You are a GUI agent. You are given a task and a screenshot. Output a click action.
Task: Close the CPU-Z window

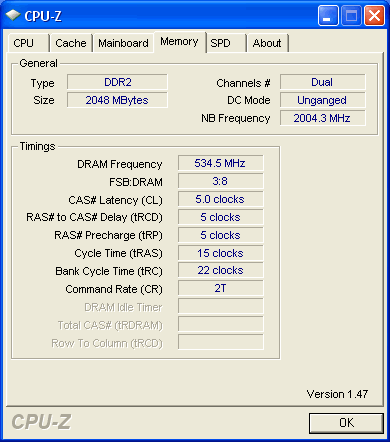point(374,16)
